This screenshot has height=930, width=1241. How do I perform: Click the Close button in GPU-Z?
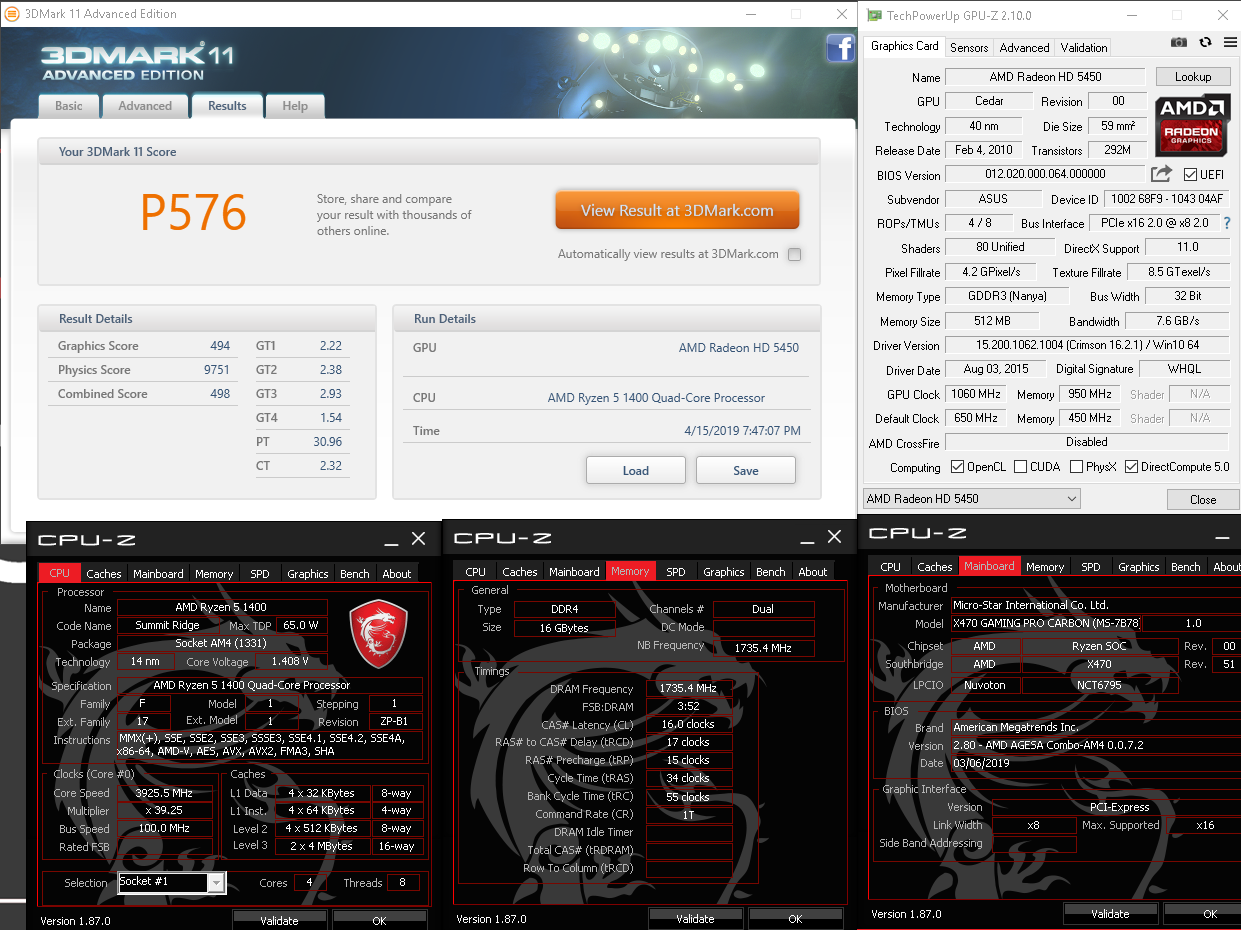pyautogui.click(x=1203, y=499)
